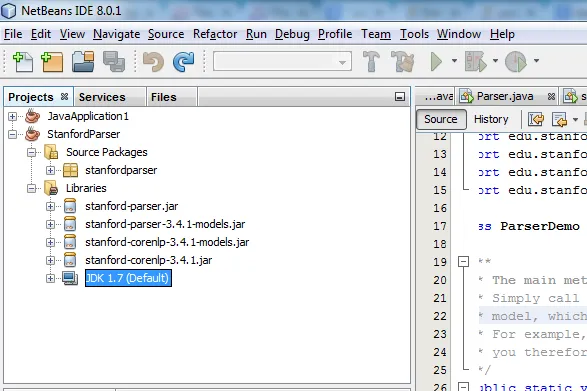Select the Libraries folder
Viewport: 587px width, 391px height.
[86, 188]
